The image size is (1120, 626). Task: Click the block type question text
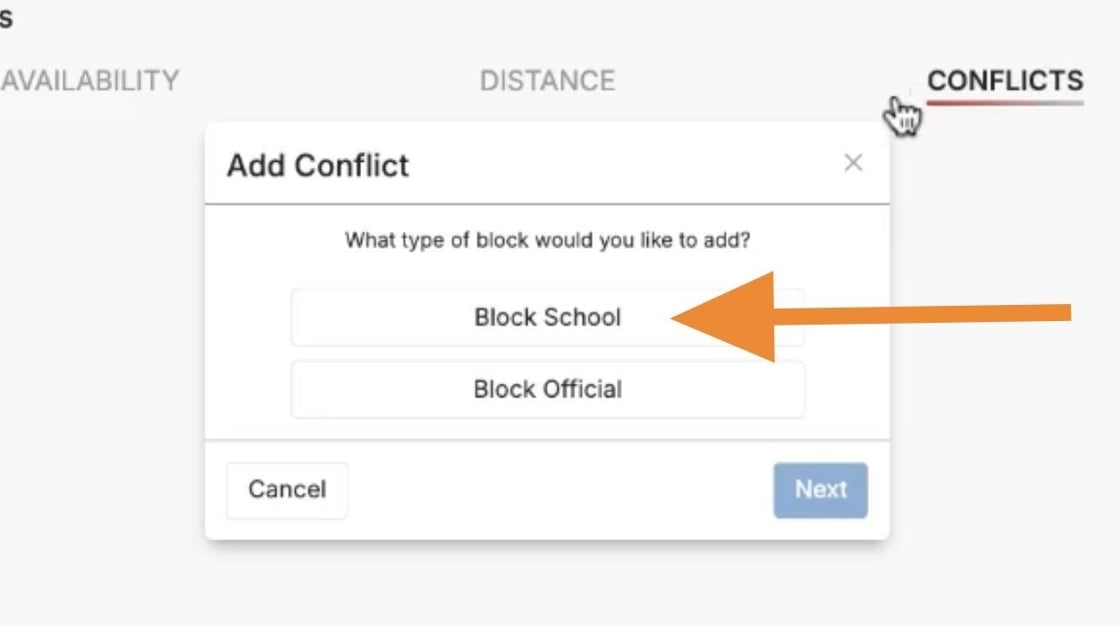click(547, 241)
